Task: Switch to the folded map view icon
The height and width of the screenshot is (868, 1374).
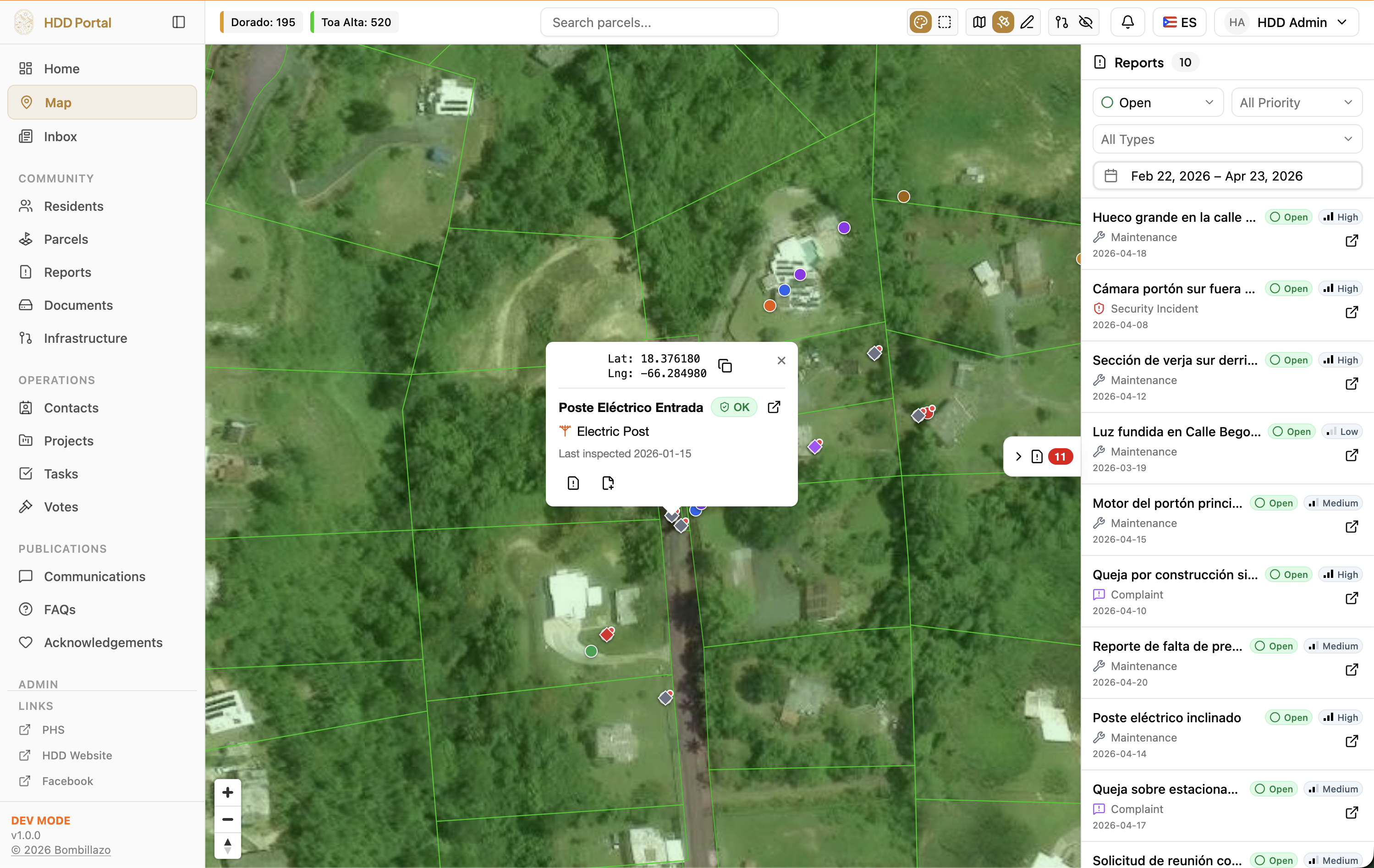Action: (979, 22)
